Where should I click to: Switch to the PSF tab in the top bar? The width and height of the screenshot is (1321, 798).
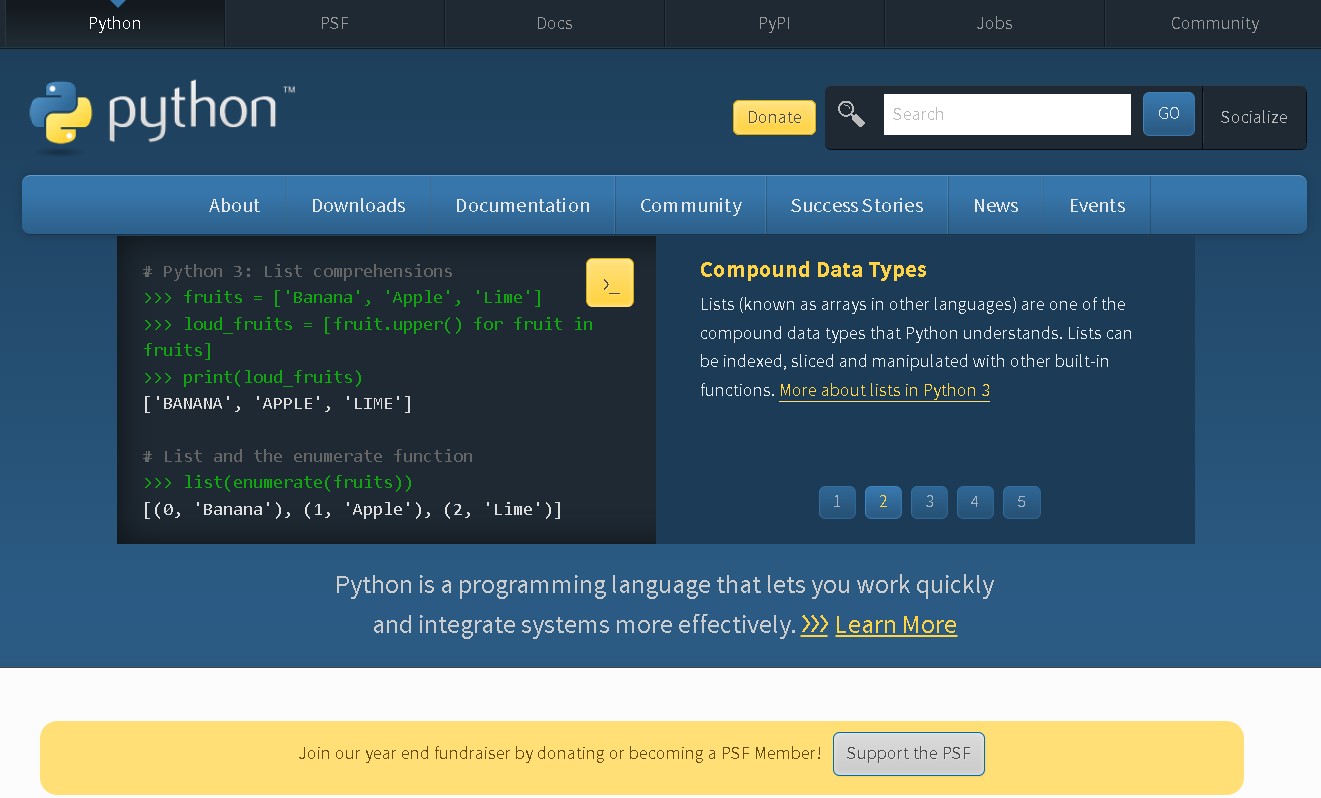334,23
